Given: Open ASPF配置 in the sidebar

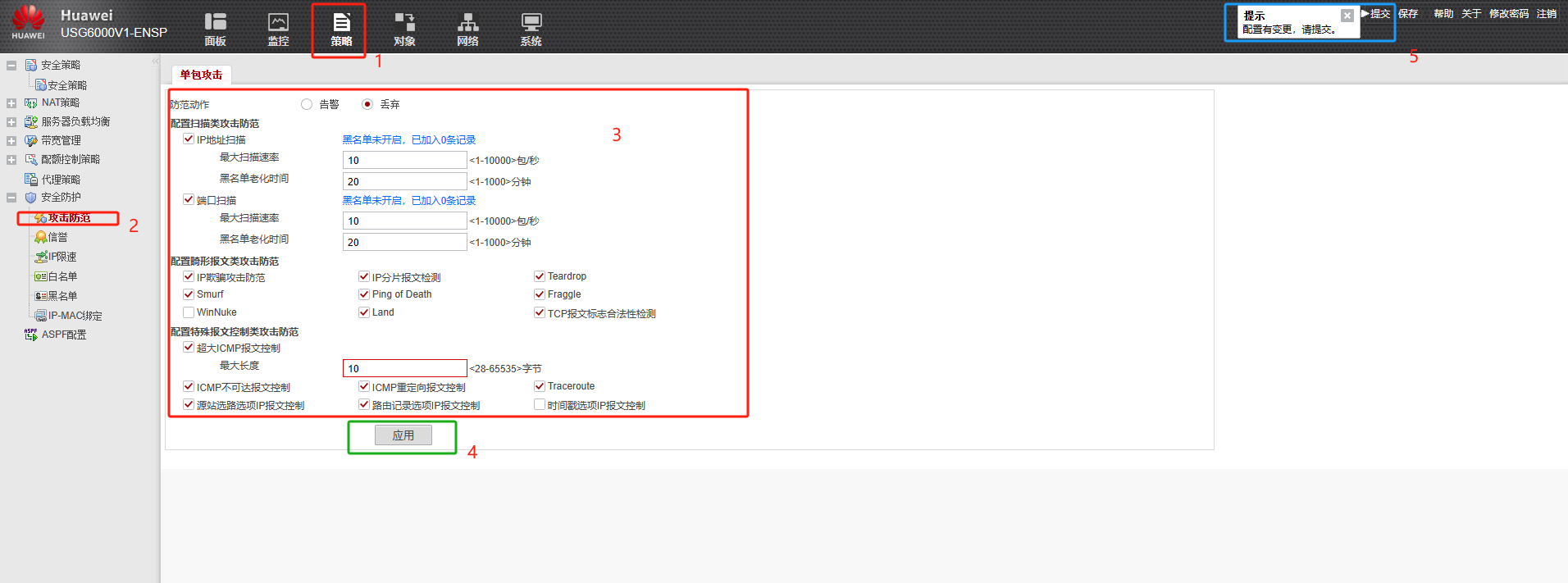Looking at the screenshot, I should pos(63,335).
